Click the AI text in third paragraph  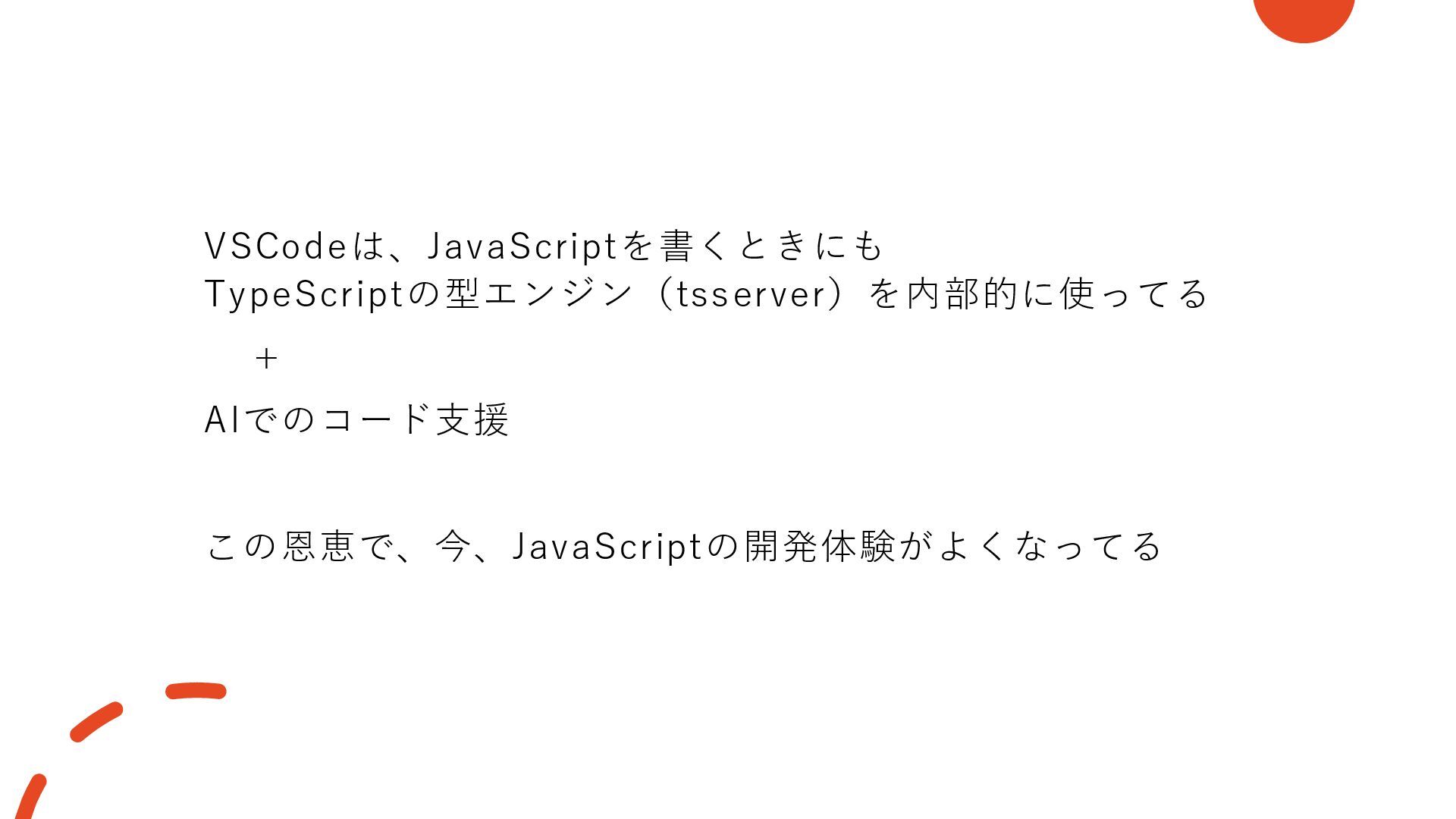[x=222, y=419]
